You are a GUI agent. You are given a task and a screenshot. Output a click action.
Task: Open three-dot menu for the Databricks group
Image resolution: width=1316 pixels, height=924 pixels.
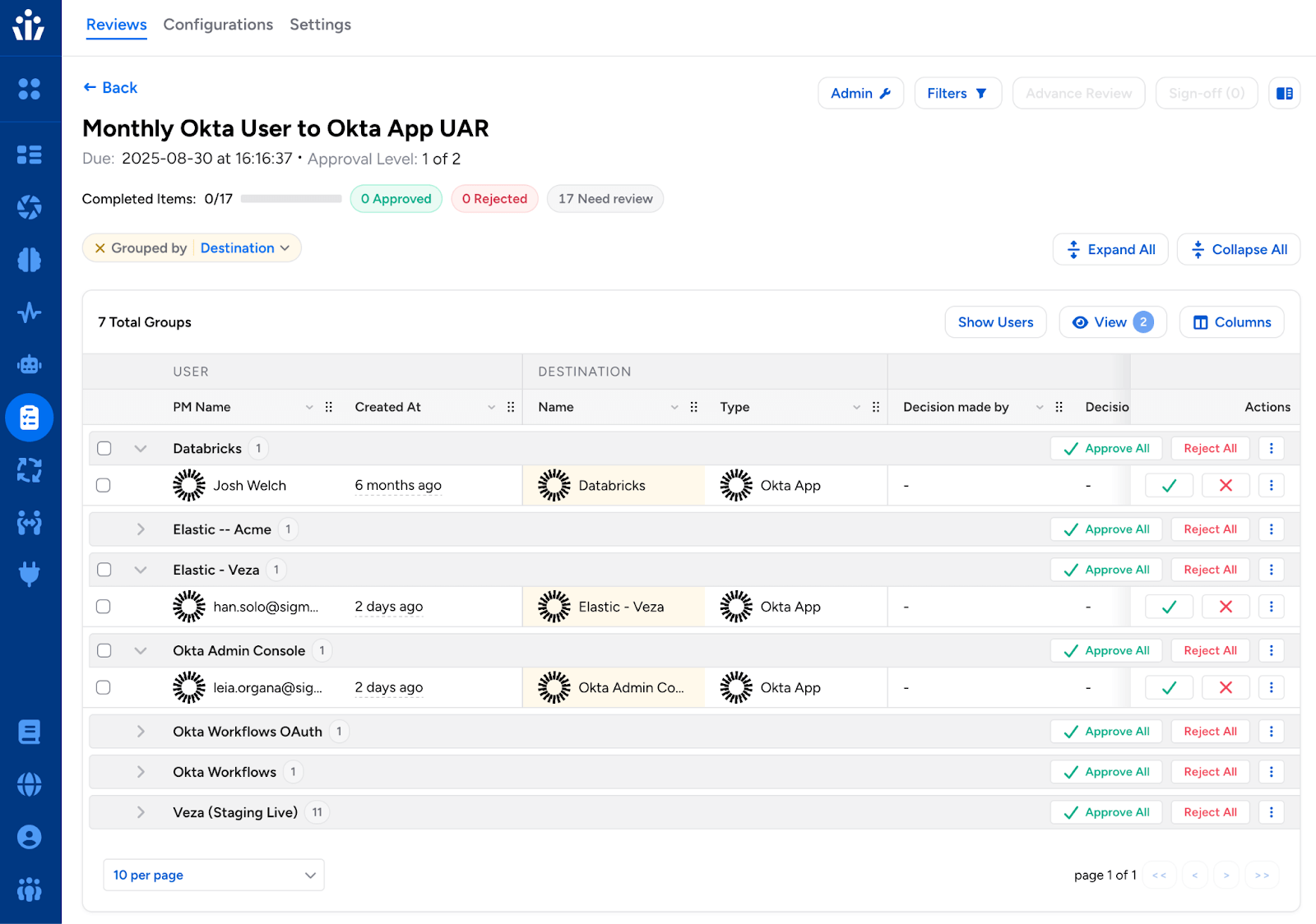point(1271,448)
